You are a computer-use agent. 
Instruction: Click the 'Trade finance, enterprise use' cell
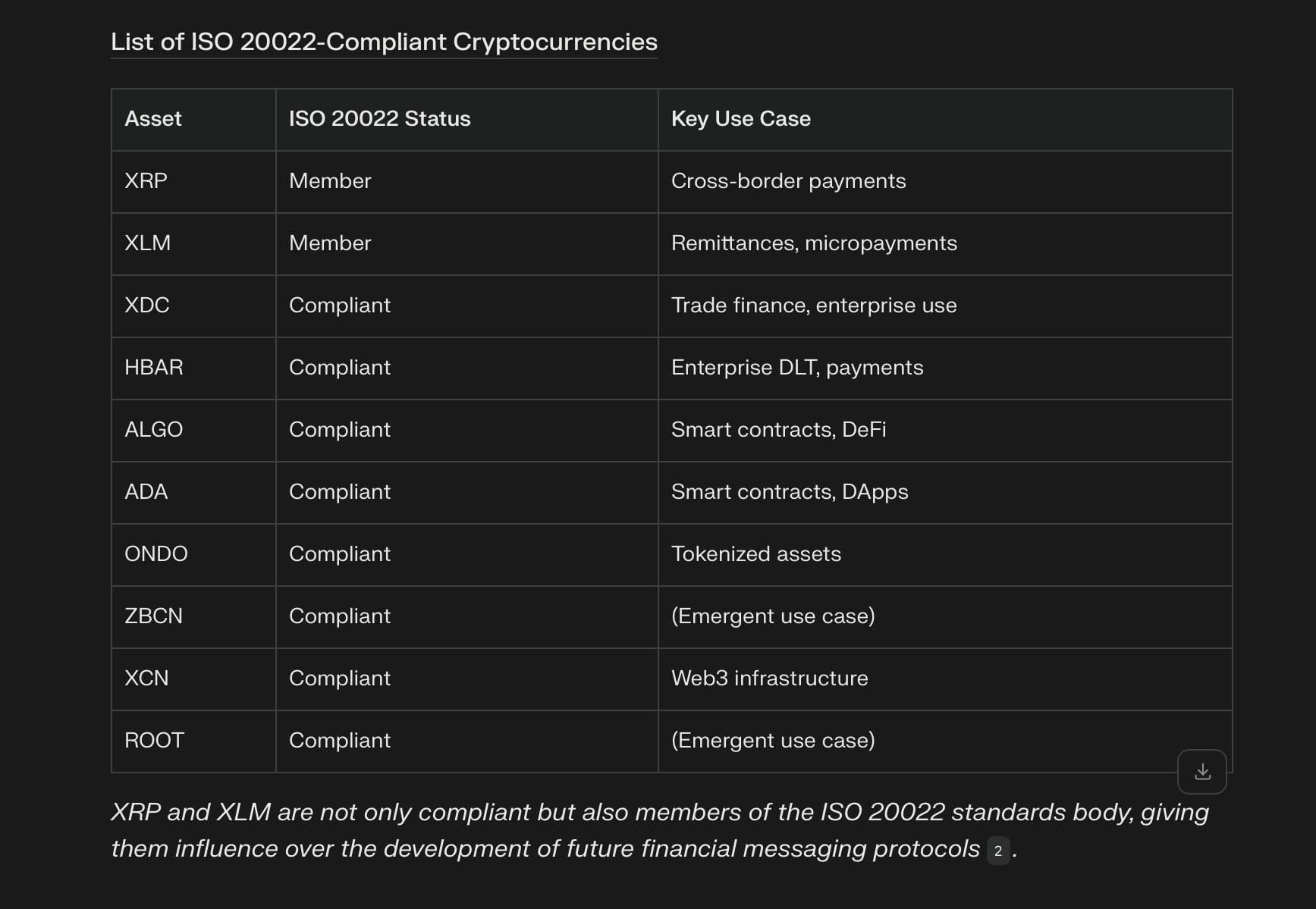[x=945, y=306]
